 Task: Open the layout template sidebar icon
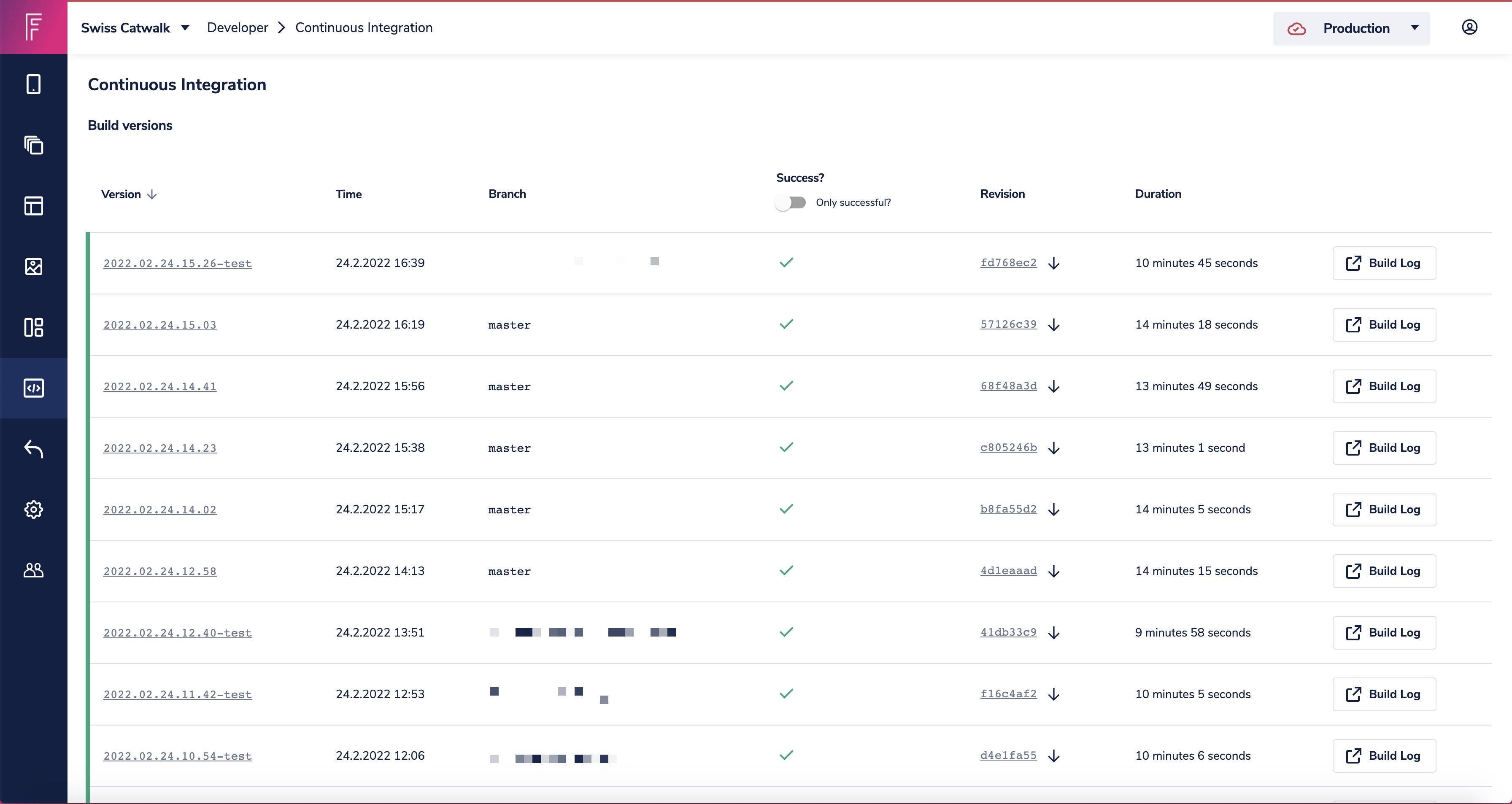pyautogui.click(x=33, y=206)
